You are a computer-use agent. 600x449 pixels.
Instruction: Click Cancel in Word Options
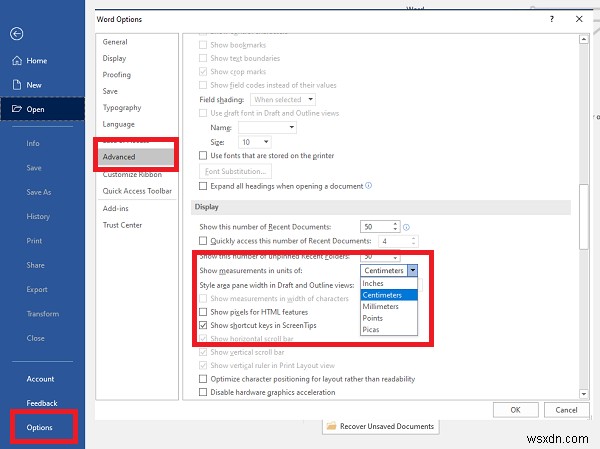[566, 410]
